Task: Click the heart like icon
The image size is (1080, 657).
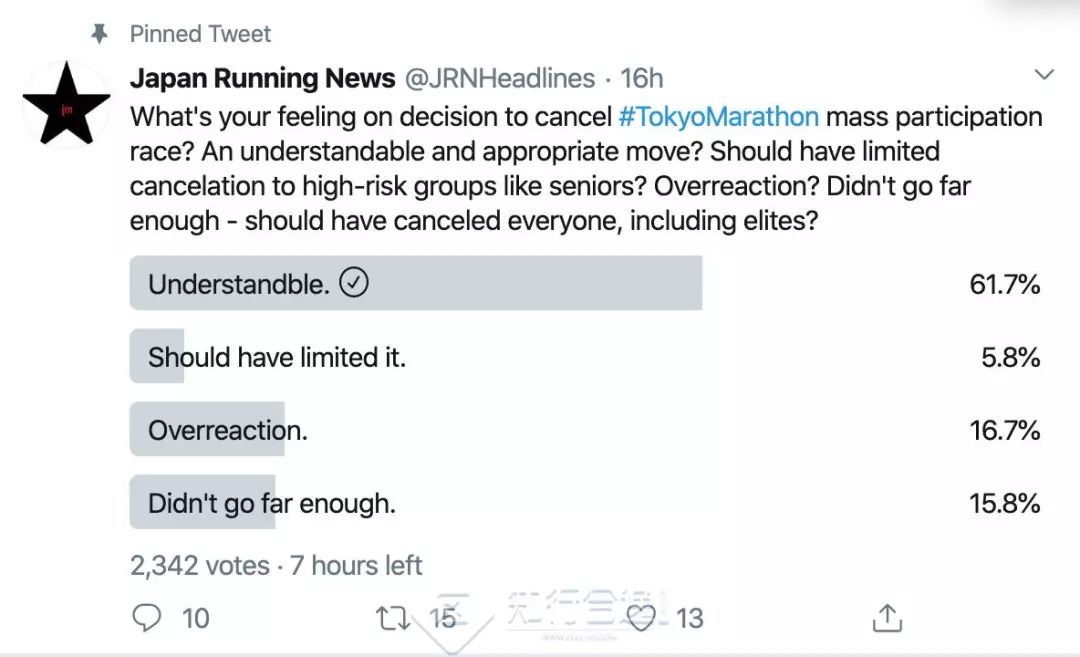Action: click(640, 618)
